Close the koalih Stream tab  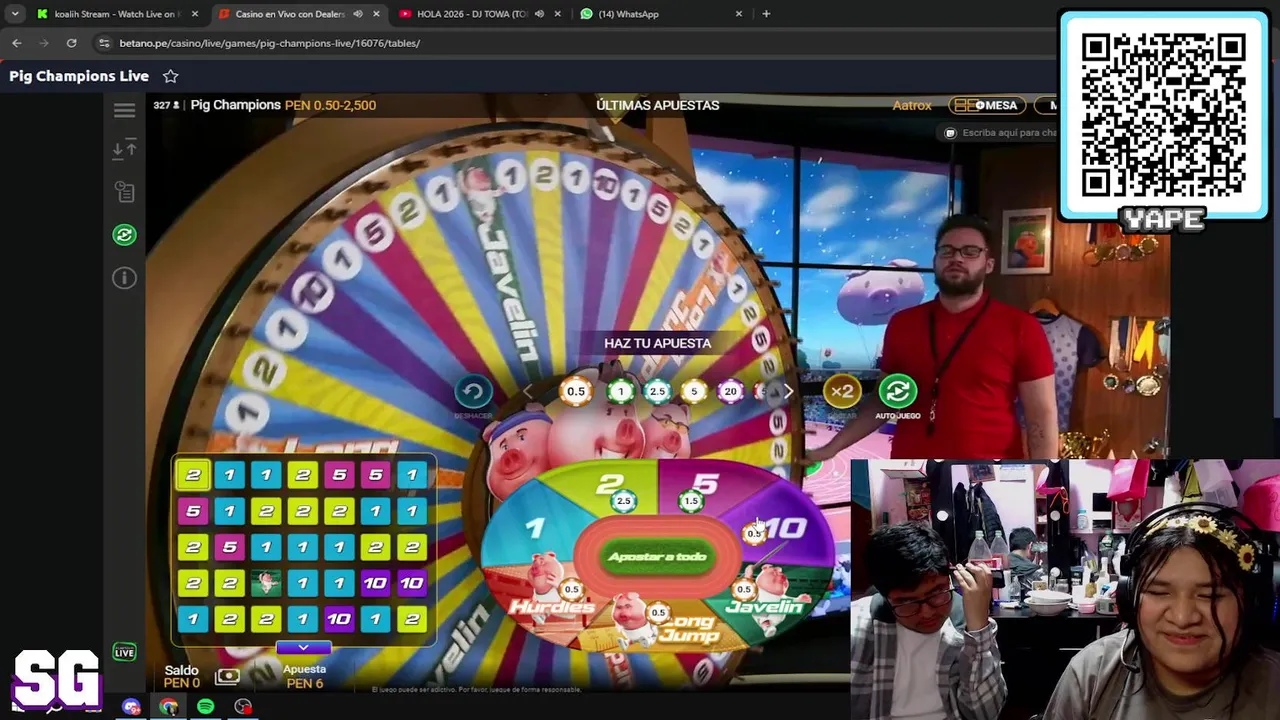tap(195, 14)
